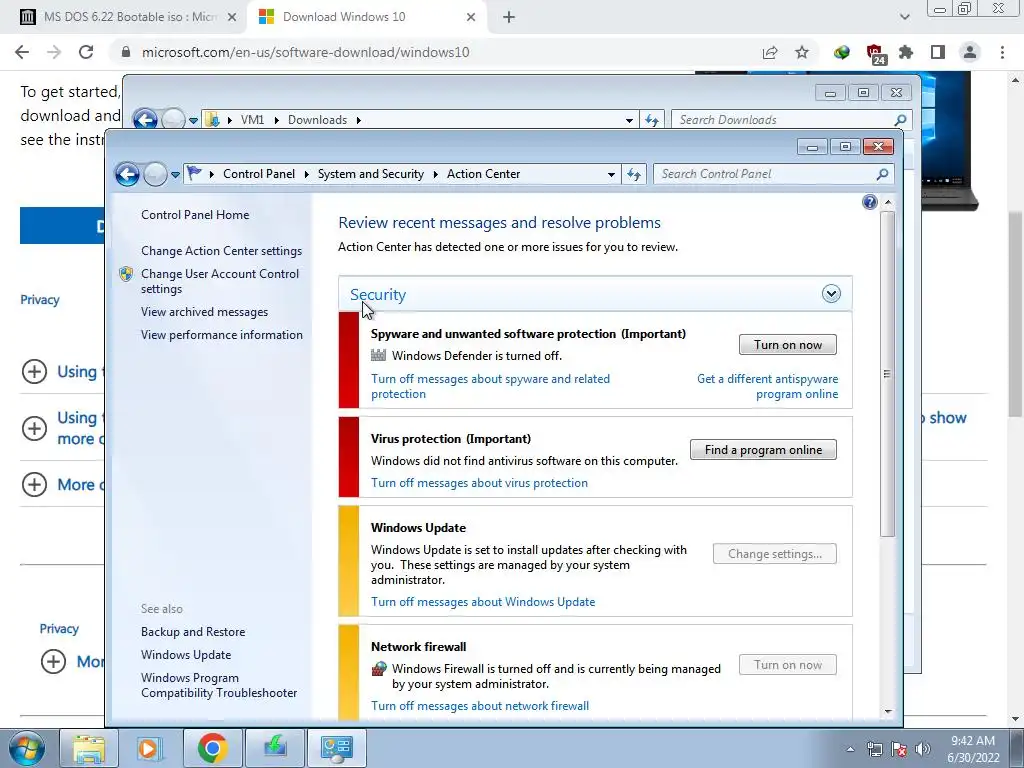This screenshot has width=1024, height=768.
Task: Expand the first 'Using' plus section on webpage
Action: tap(35, 372)
